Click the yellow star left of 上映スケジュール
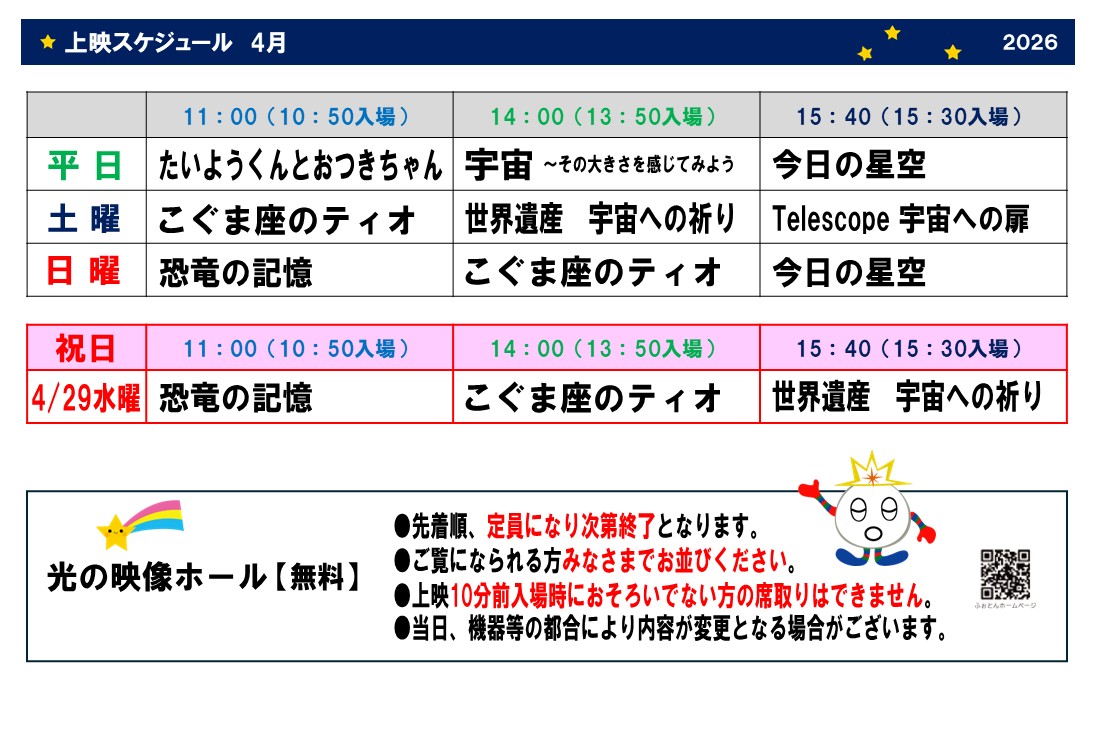 pos(47,42)
